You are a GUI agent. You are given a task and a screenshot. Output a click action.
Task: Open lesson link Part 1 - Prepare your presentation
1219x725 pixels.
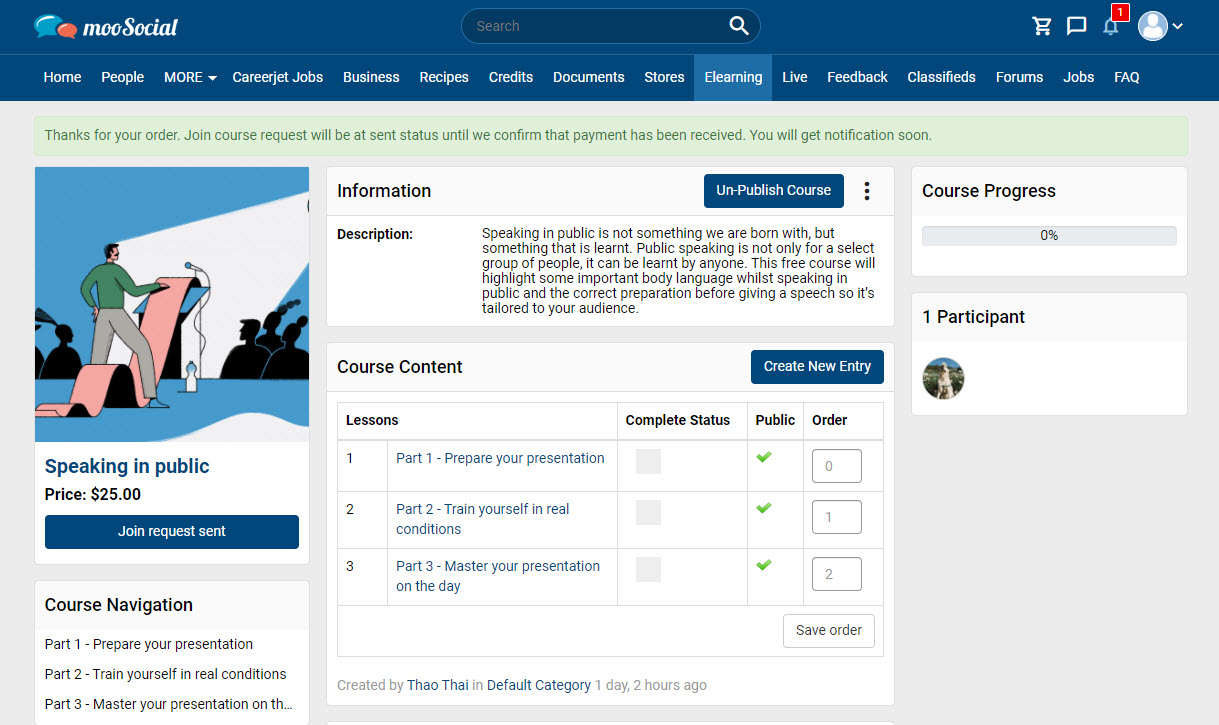500,458
